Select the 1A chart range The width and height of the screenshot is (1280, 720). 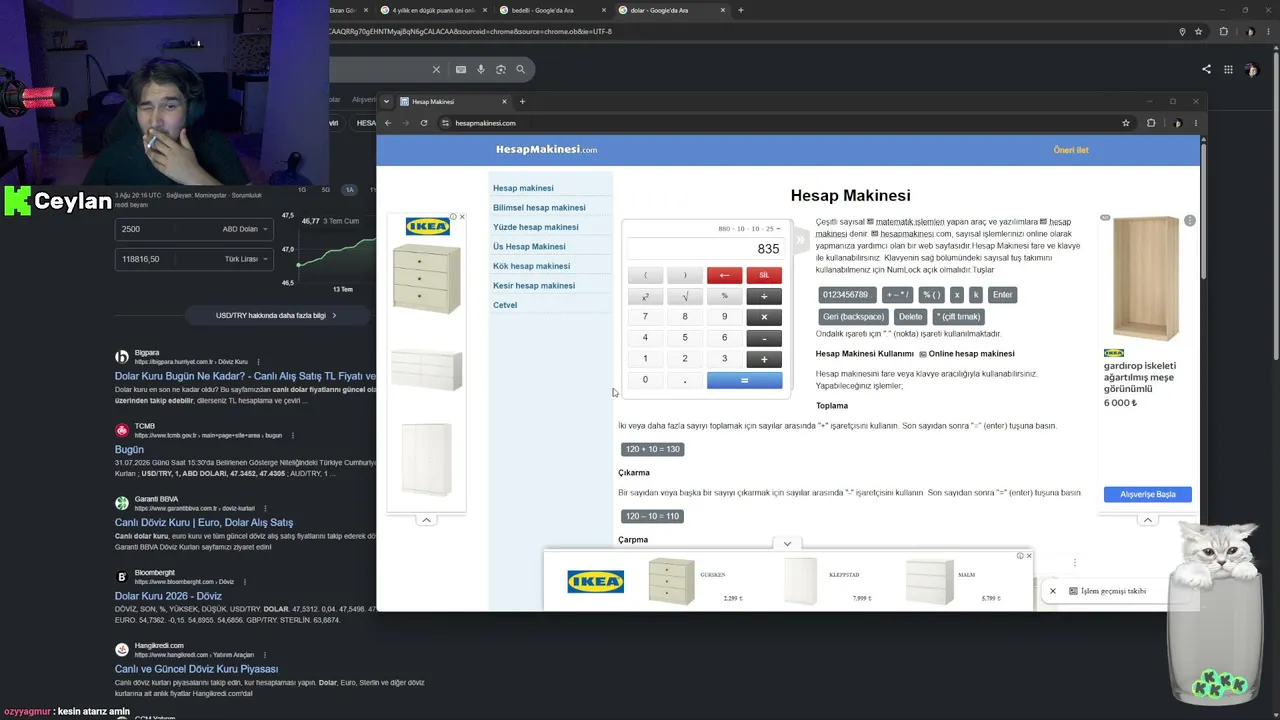coord(349,189)
